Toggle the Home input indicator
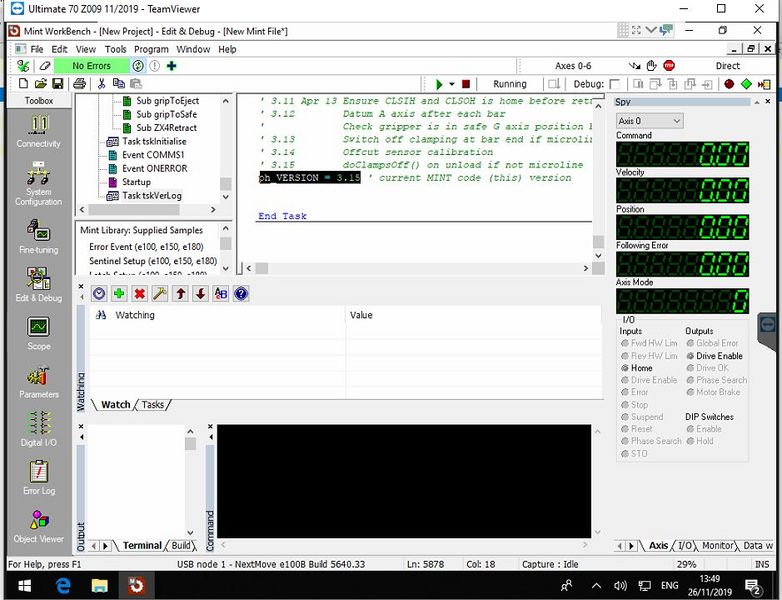 click(625, 368)
